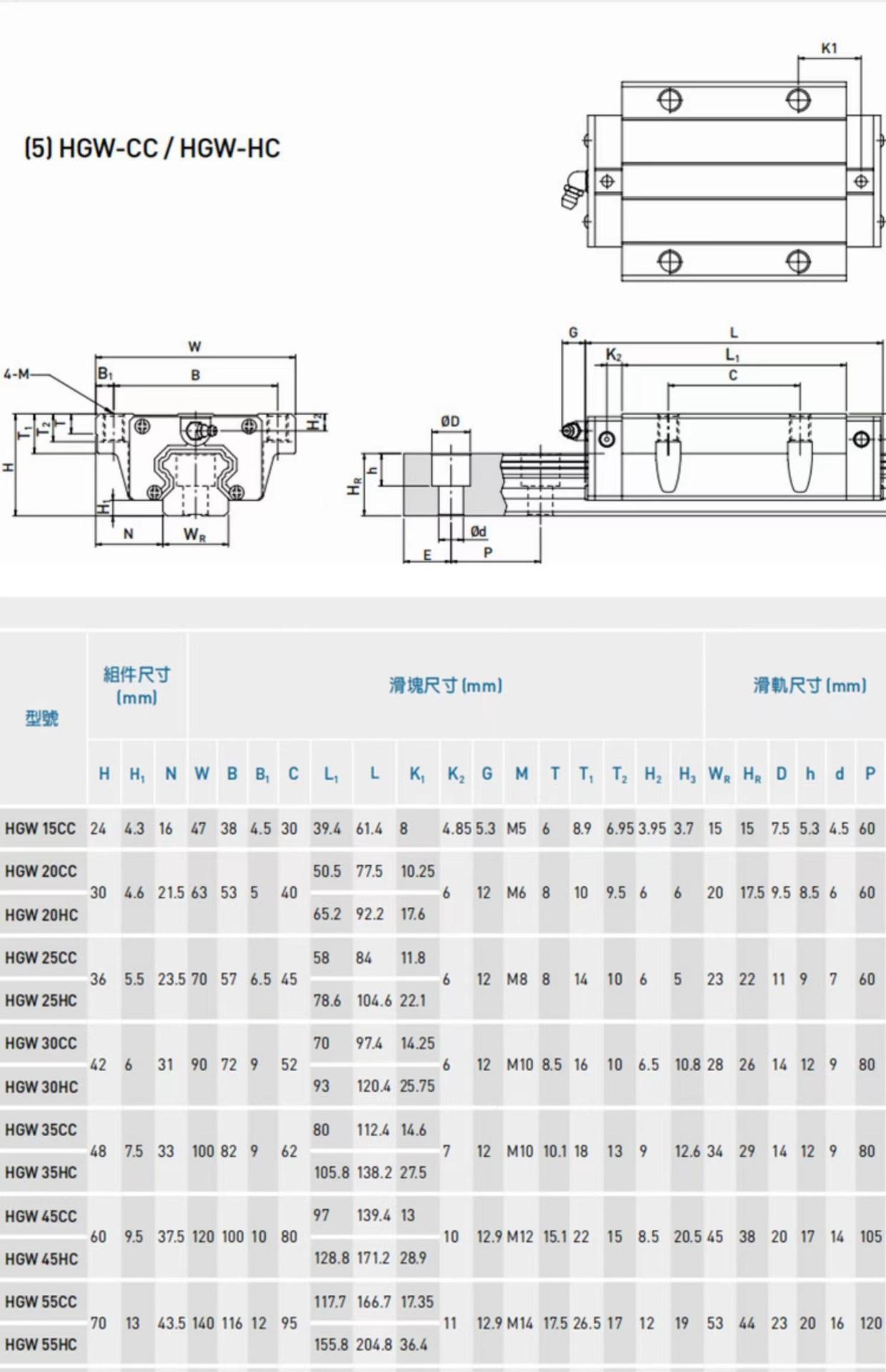Select the HGW 55CC row label
Screen dimensions: 886x1372
[x=41, y=1301]
